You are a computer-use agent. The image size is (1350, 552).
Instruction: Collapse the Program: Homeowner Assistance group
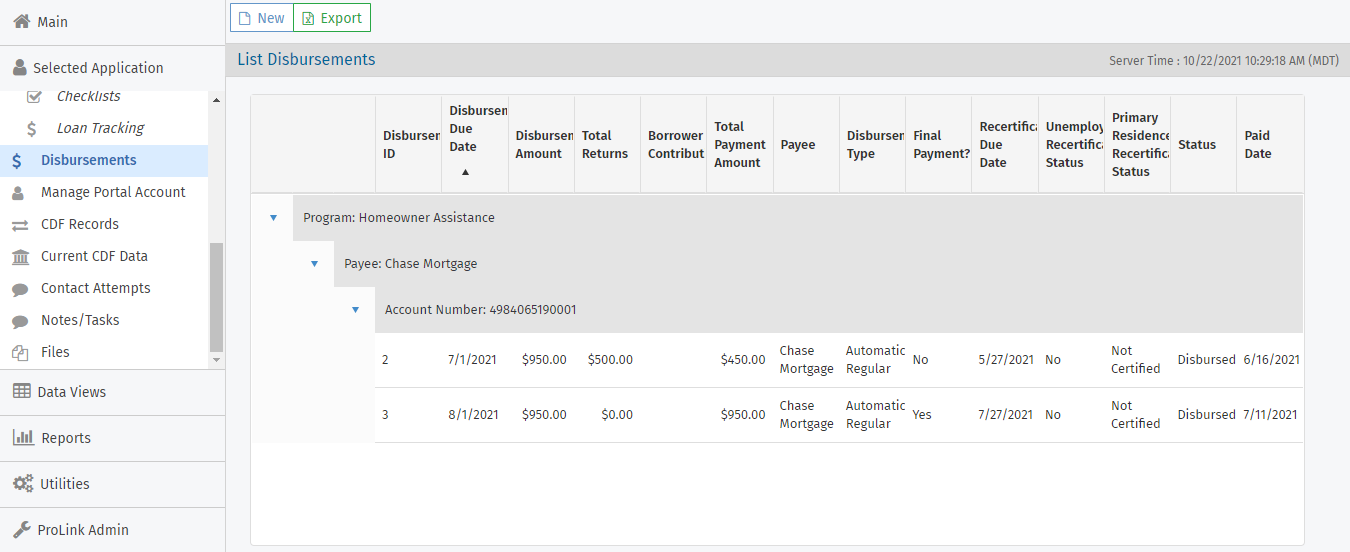[273, 218]
